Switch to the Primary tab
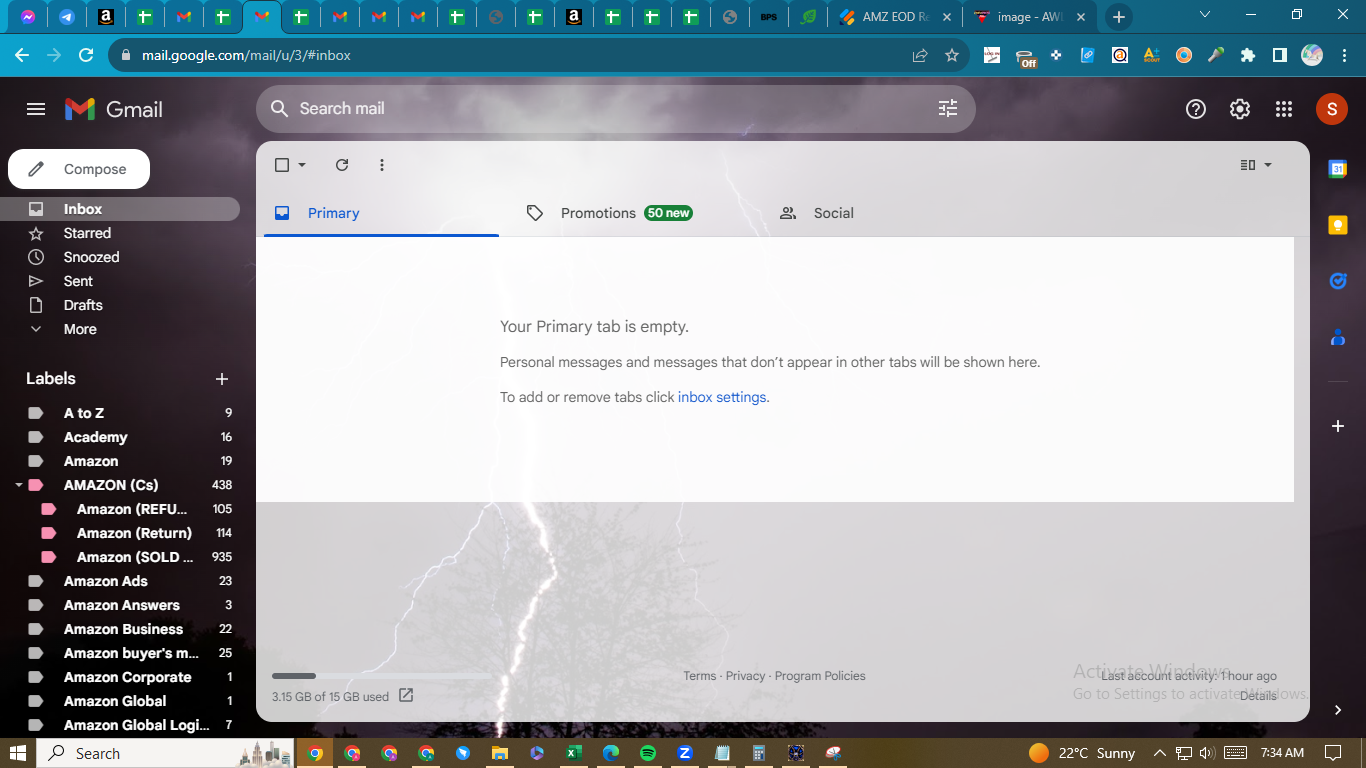1366x768 pixels. coord(381,213)
